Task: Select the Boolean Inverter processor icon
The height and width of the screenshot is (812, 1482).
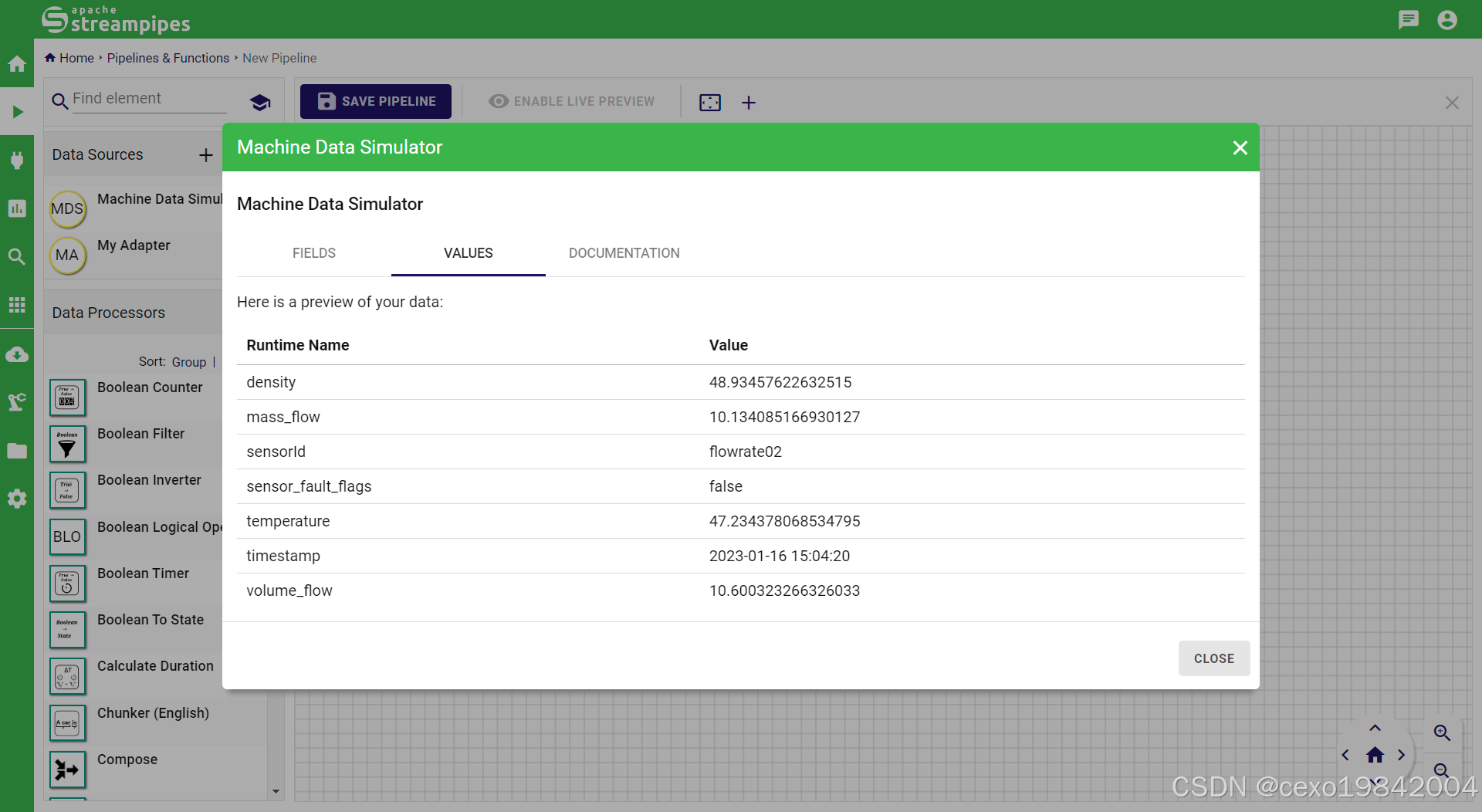Action: (68, 490)
